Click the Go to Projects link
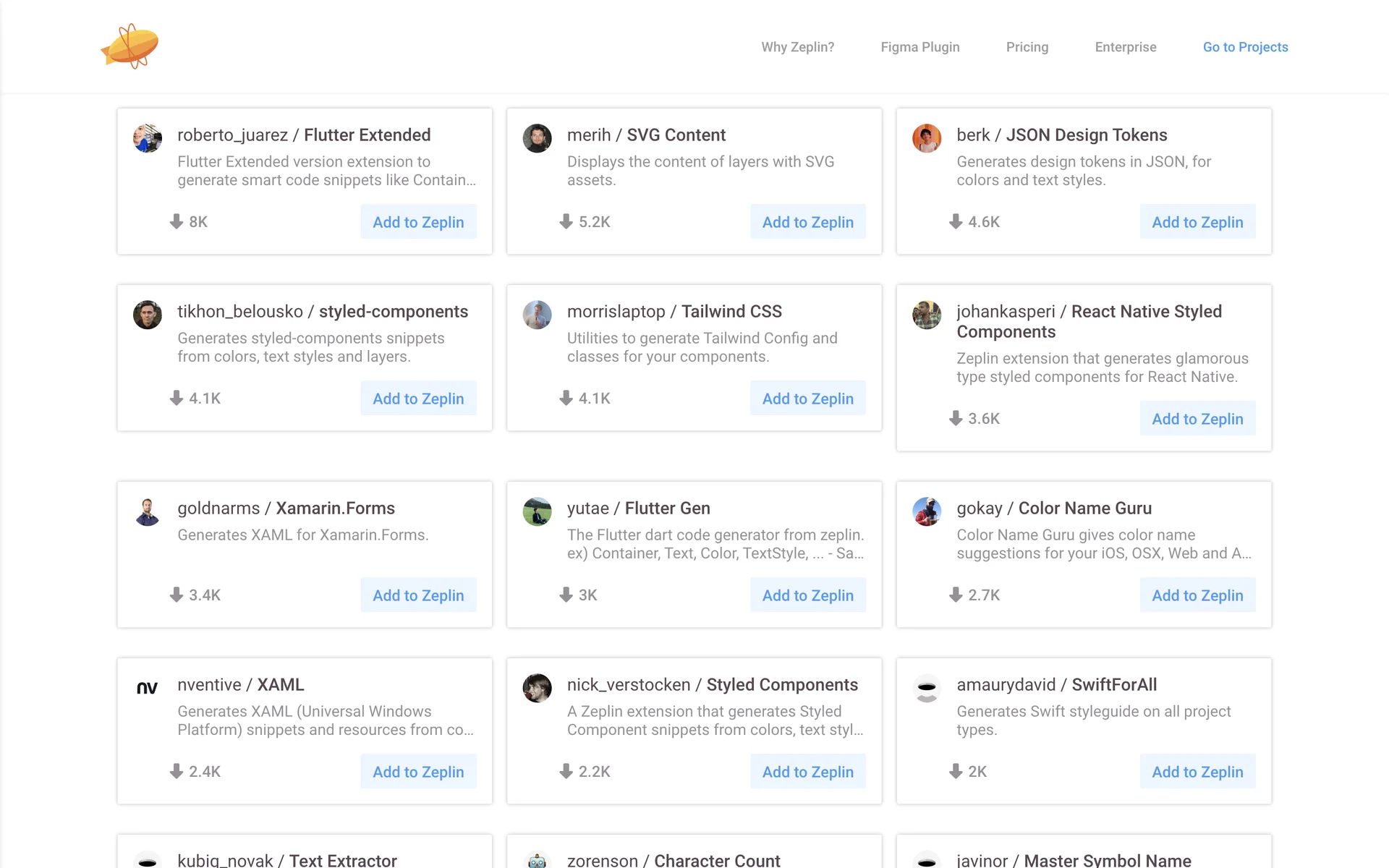This screenshot has width=1389, height=868. coord(1245,47)
